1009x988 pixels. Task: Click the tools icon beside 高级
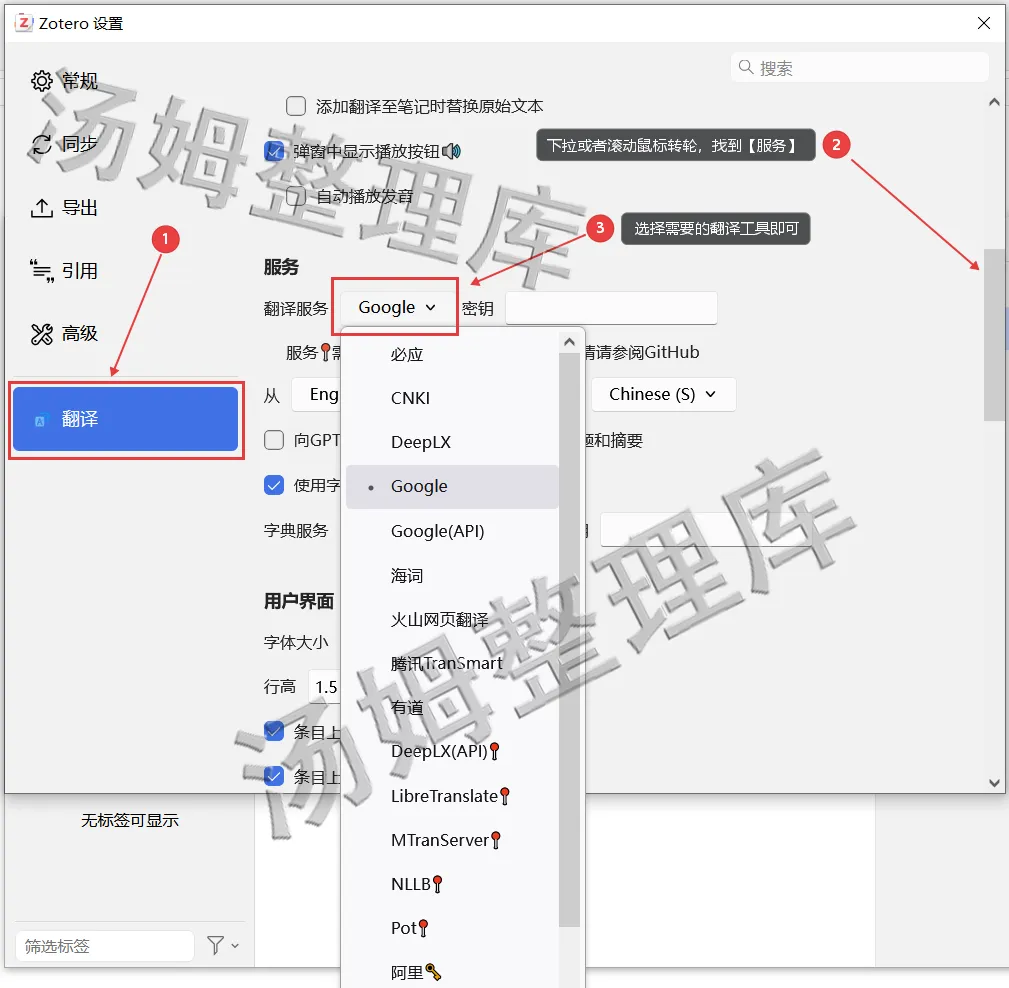(x=42, y=333)
